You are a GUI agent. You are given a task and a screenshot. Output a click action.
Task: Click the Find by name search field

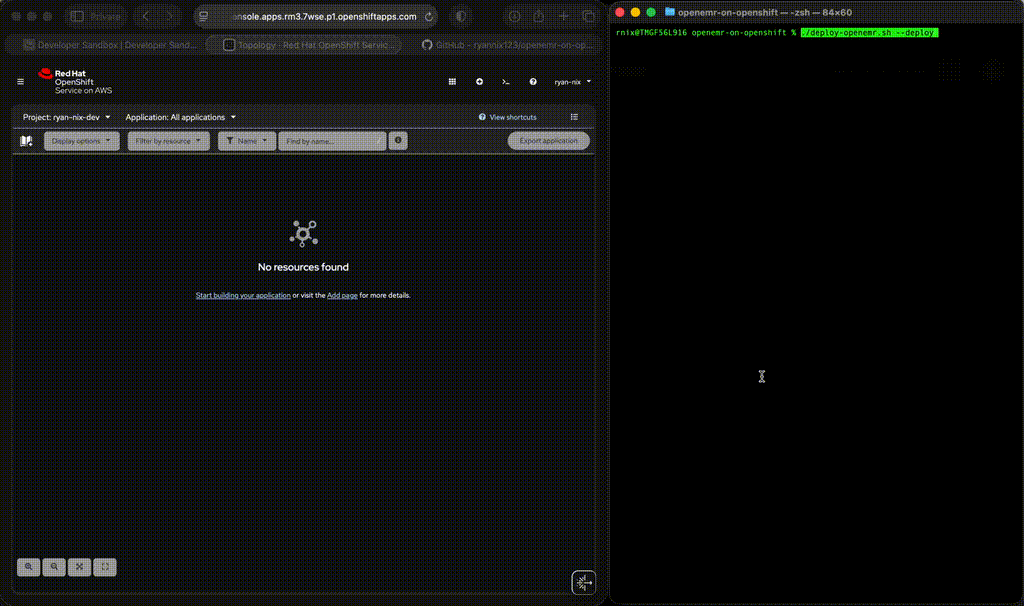click(331, 141)
